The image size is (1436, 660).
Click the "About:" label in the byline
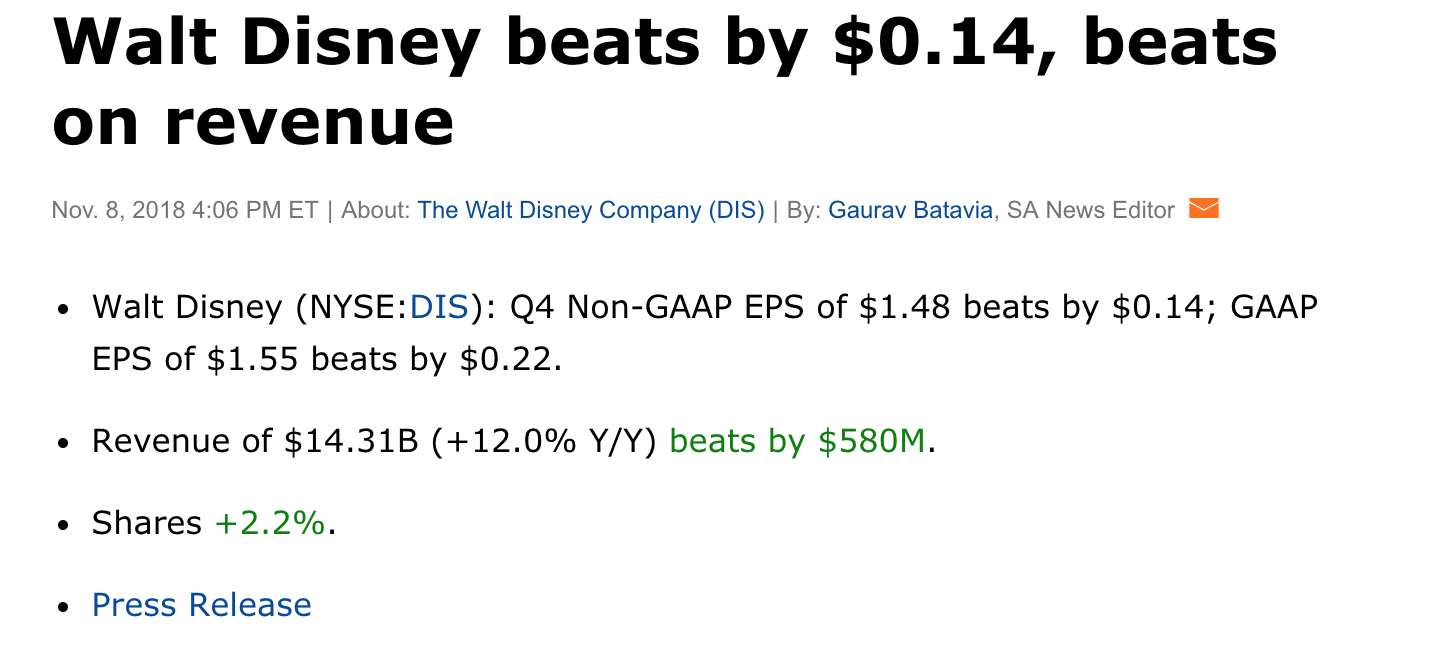tap(375, 210)
